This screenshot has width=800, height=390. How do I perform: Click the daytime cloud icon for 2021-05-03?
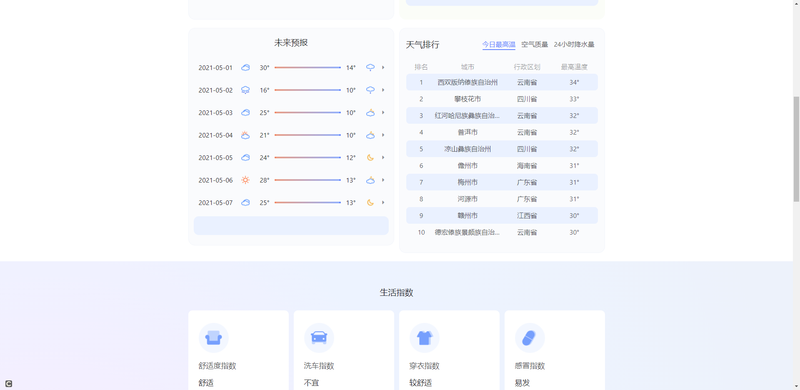[x=245, y=112]
